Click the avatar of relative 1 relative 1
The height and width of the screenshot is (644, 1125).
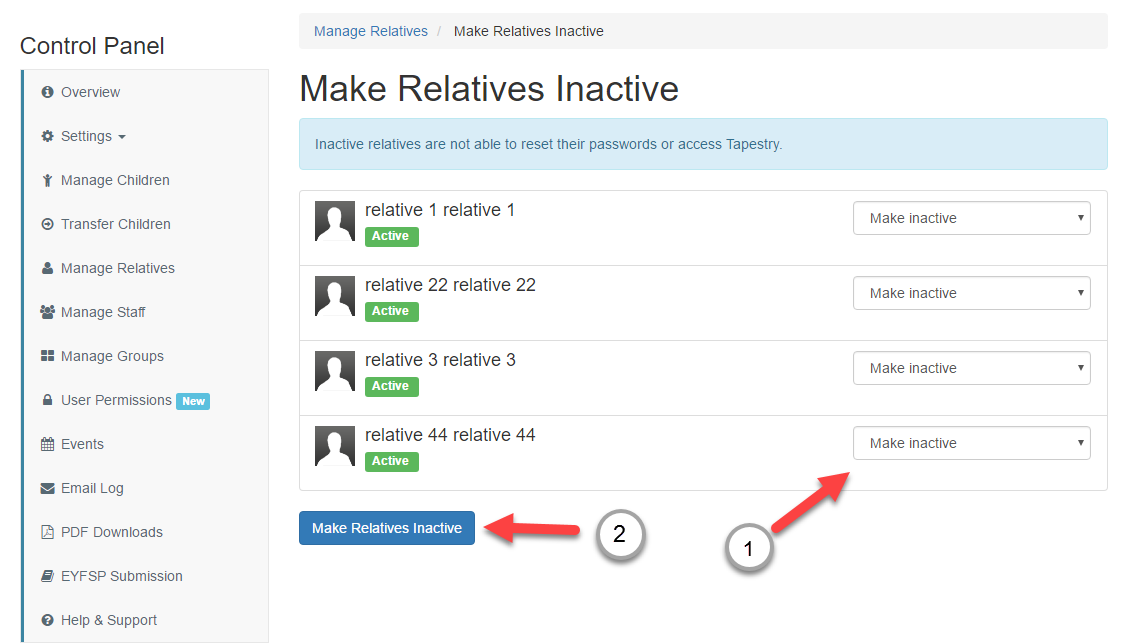coord(335,221)
